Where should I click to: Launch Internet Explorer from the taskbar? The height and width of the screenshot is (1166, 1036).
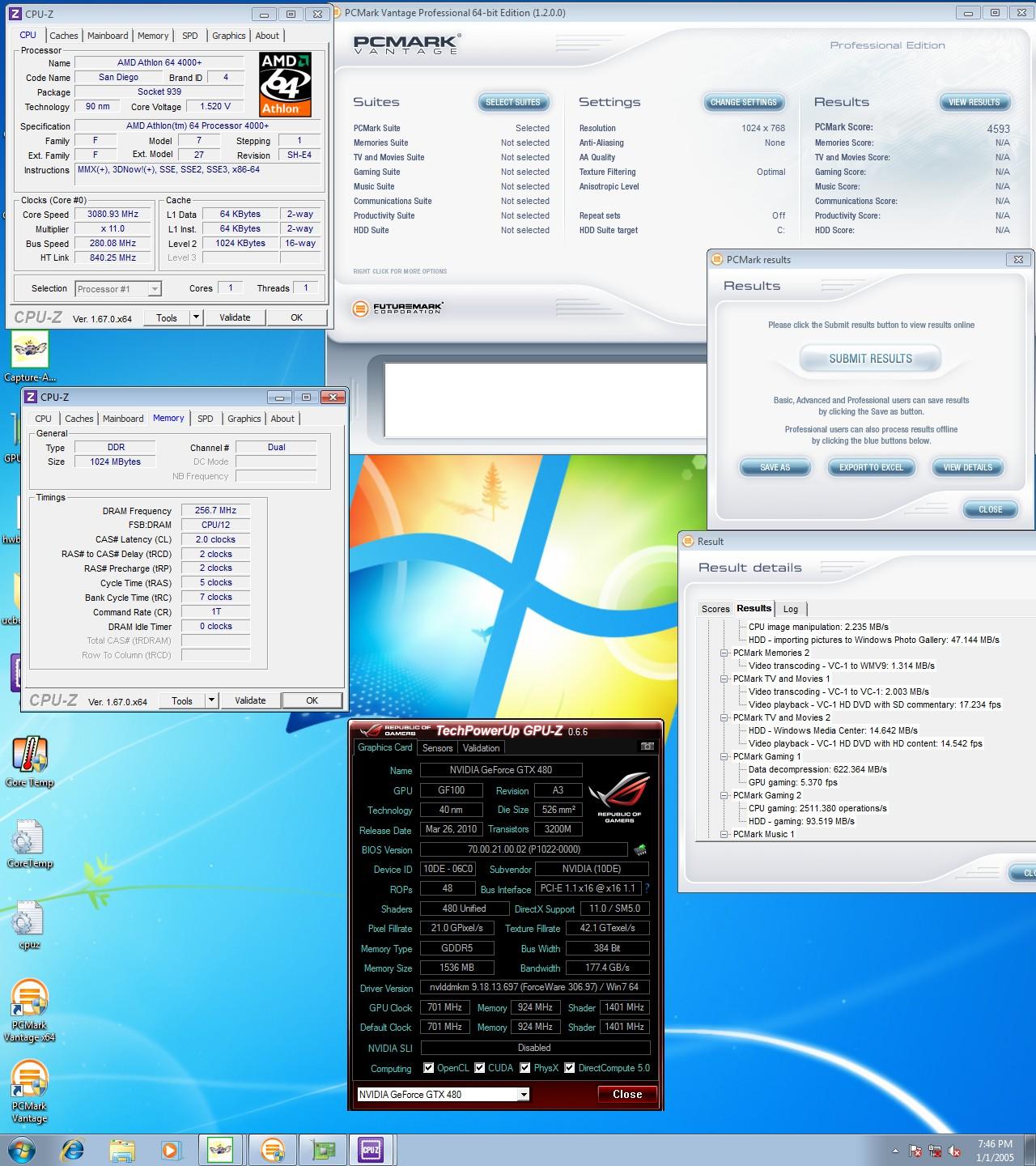coord(73,1149)
